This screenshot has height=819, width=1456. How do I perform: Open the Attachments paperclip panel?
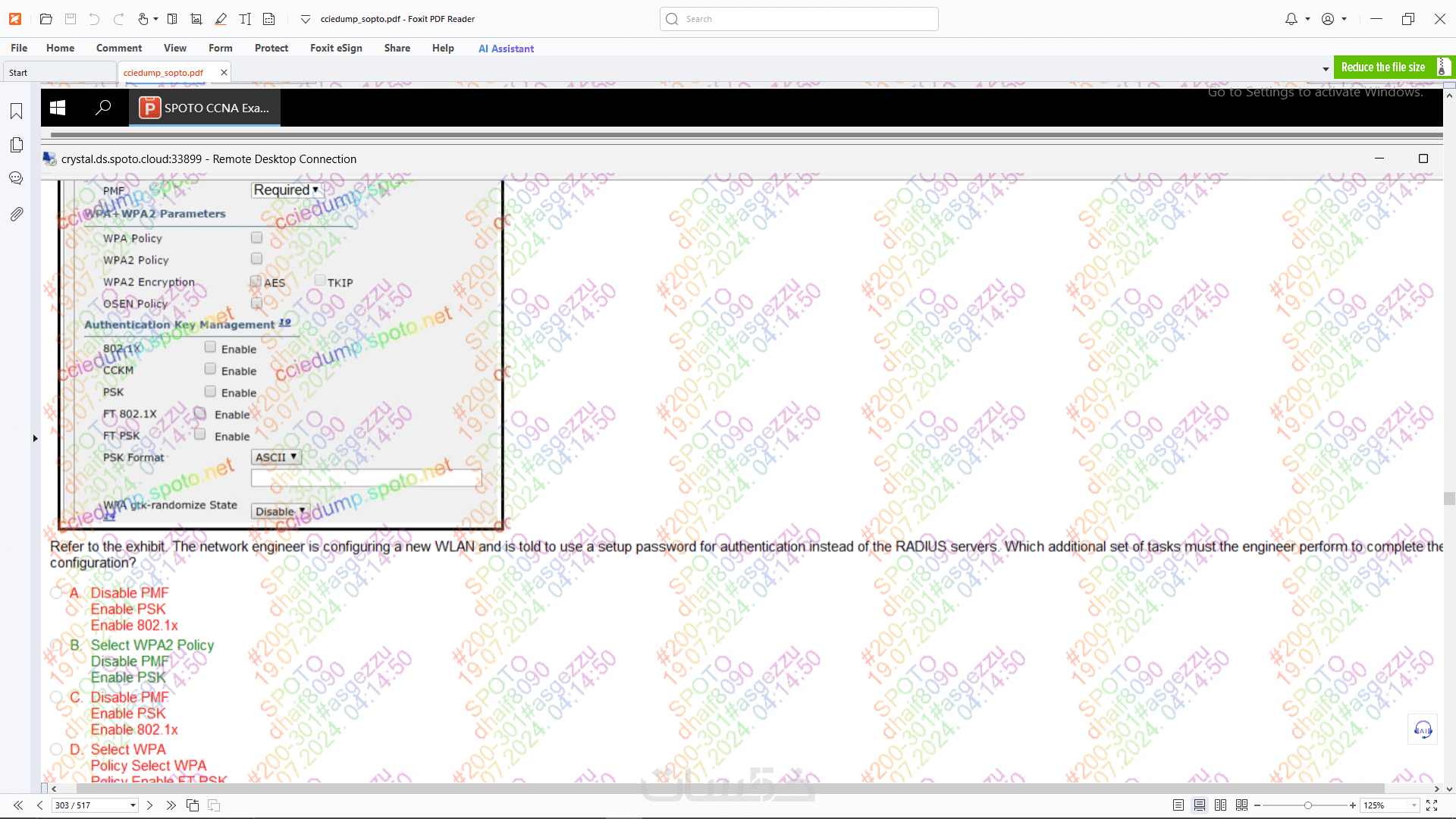16,215
